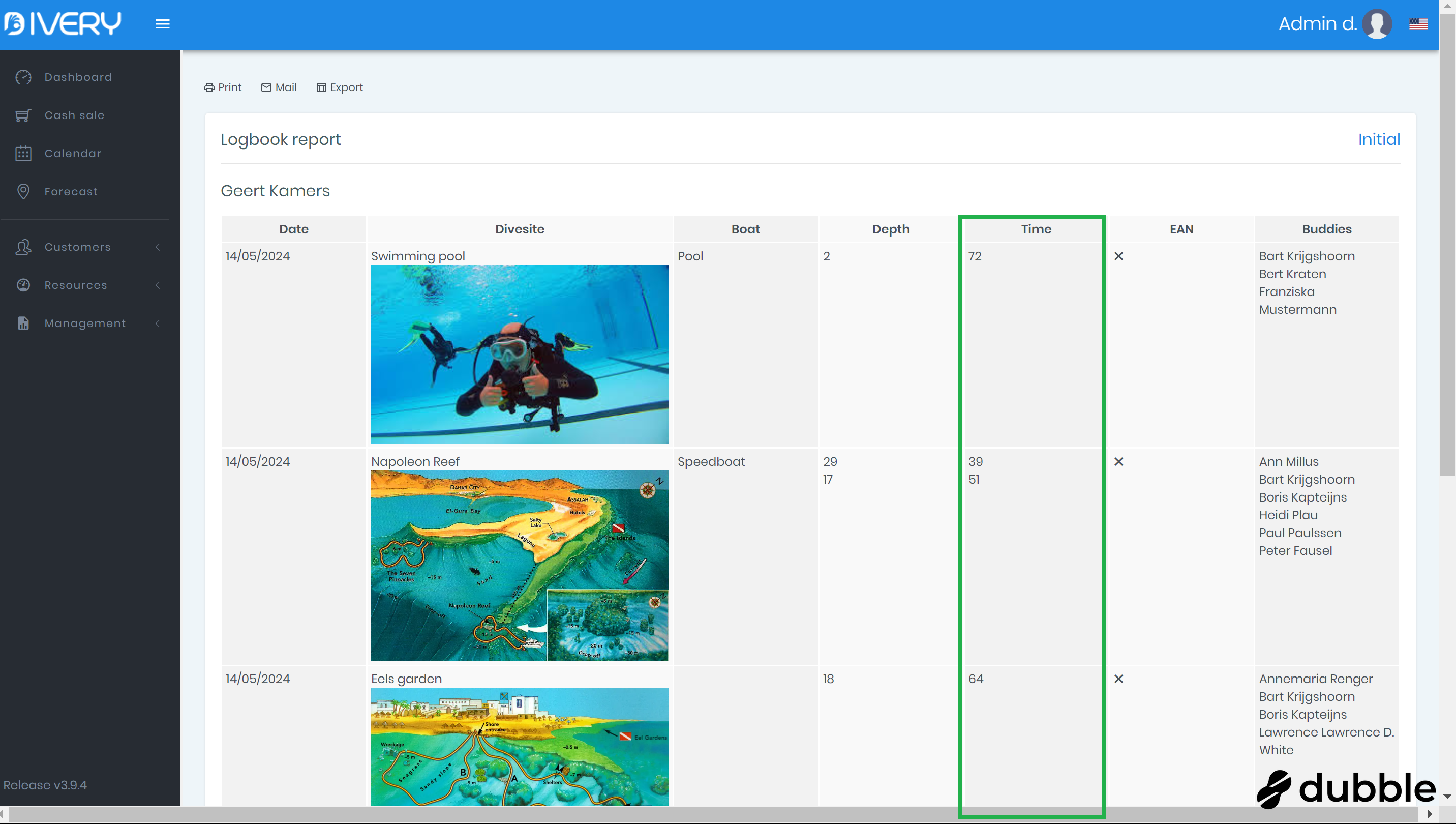Click the Divery logo
Image resolution: width=1456 pixels, height=824 pixels.
[62, 24]
